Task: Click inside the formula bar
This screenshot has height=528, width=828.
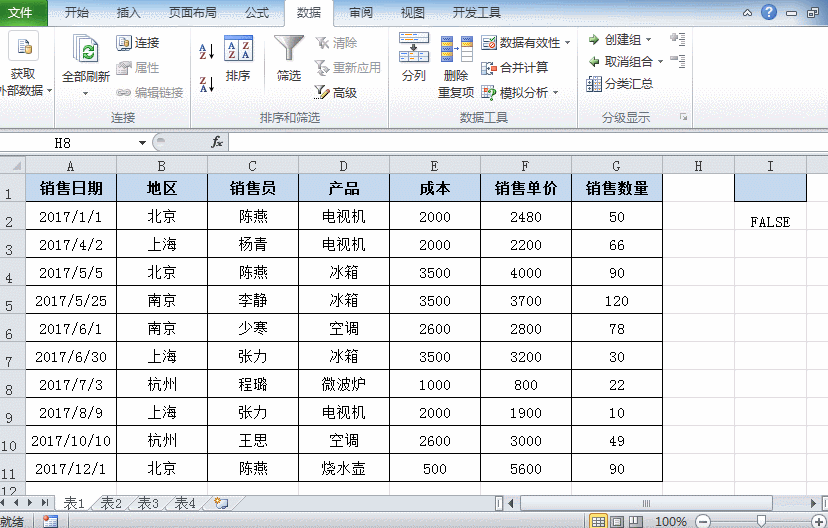Action: 528,142
